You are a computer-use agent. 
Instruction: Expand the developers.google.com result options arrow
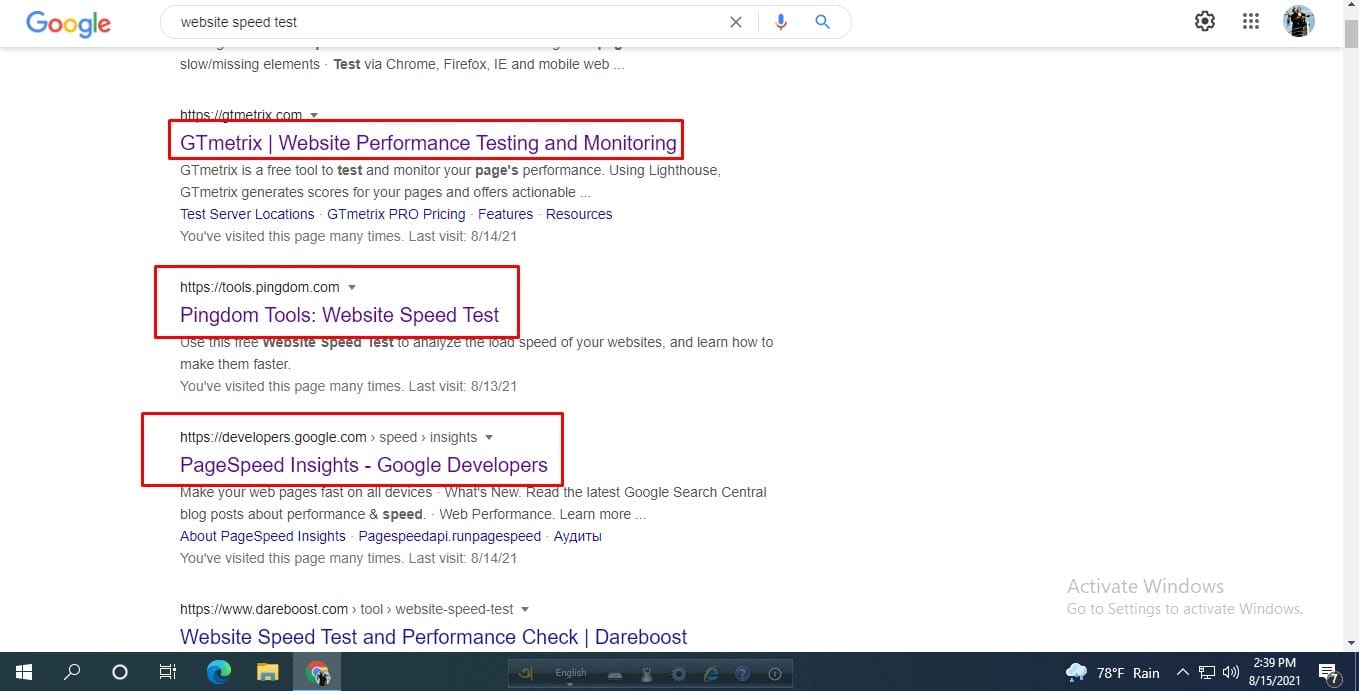489,438
